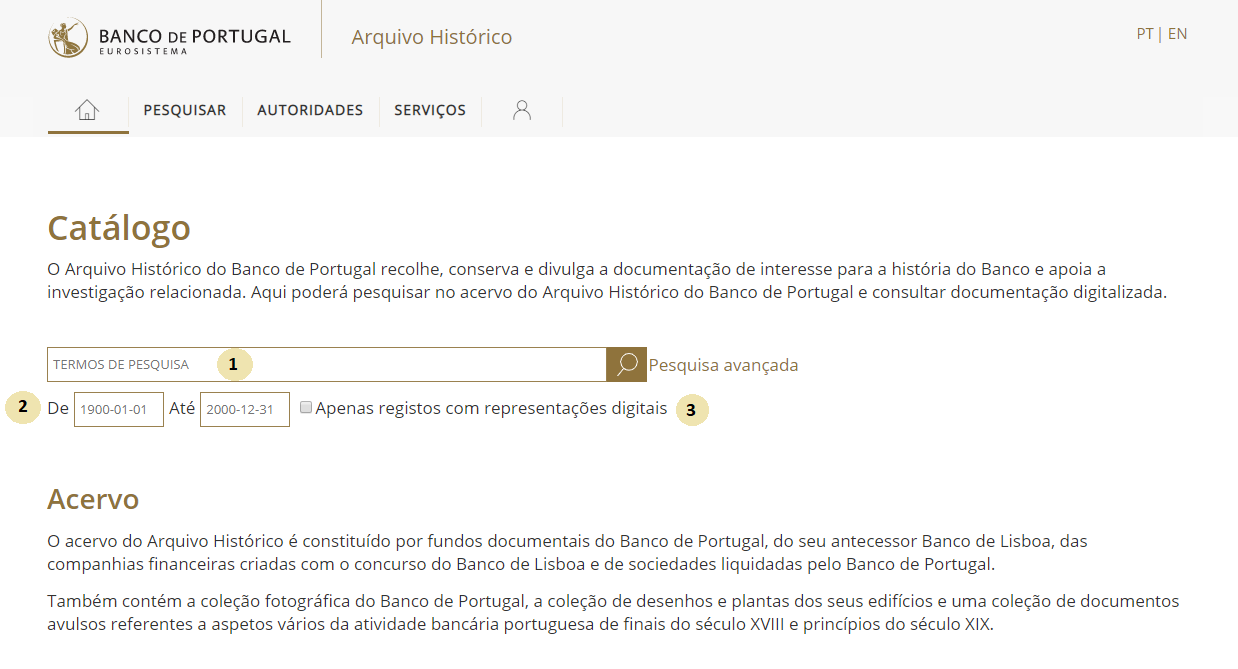This screenshot has height=669, width=1238.
Task: Open 'Pesquisa avançada' link
Action: [x=724, y=365]
